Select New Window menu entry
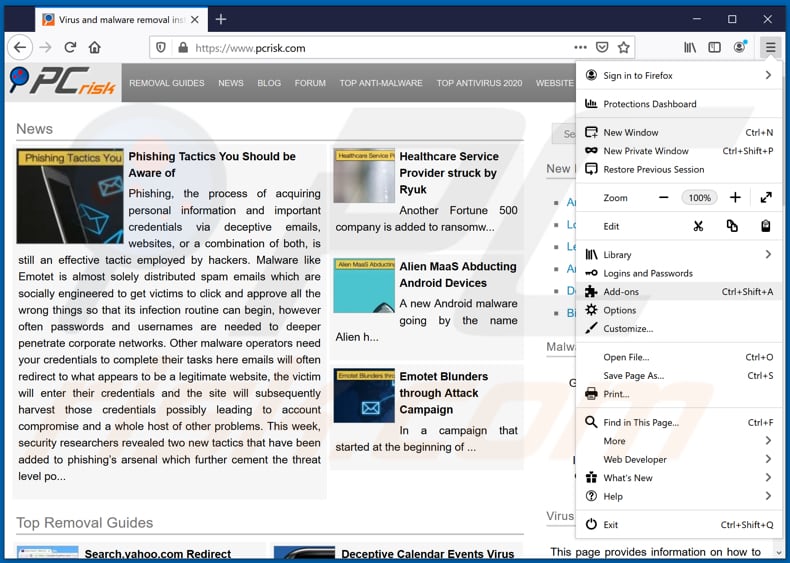 click(679, 133)
